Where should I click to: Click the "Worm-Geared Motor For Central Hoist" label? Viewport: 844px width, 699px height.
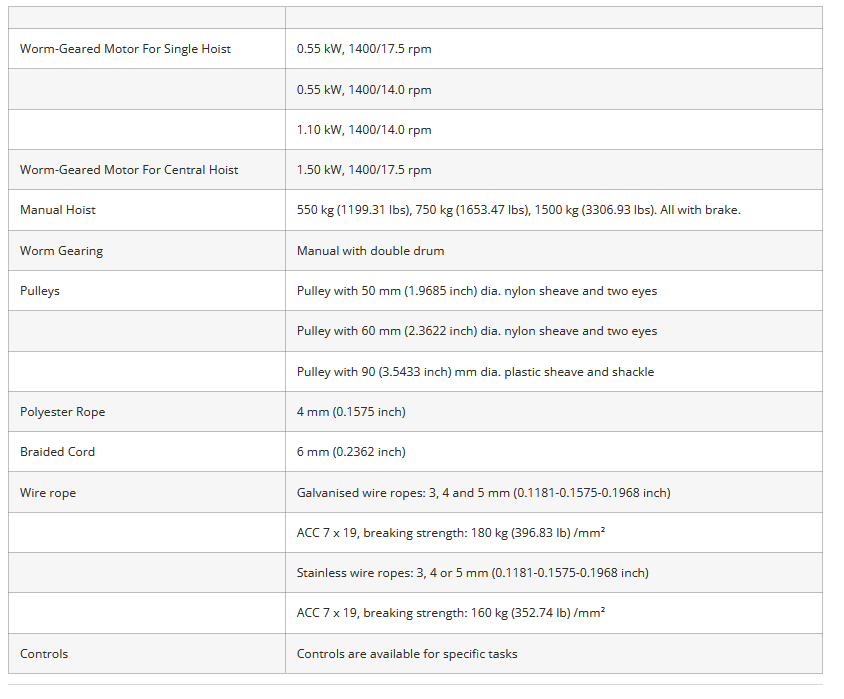tap(129, 170)
